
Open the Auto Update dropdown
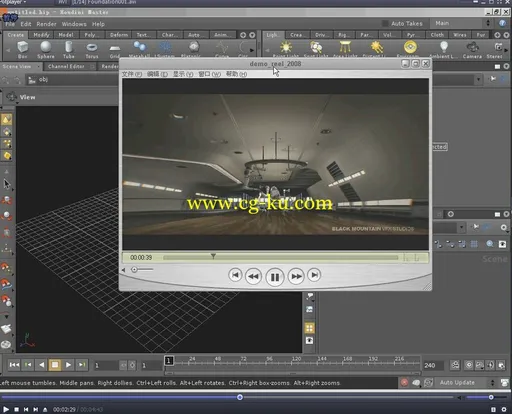pyautogui.click(x=465, y=383)
